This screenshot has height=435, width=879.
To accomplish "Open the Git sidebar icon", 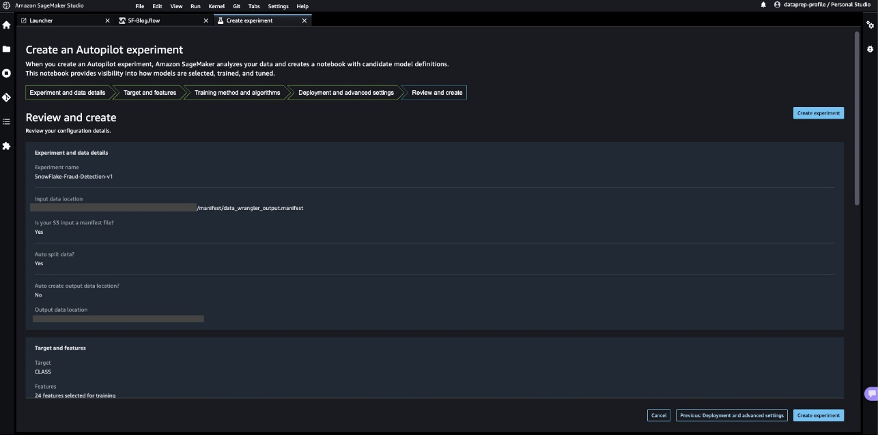I will (7, 98).
